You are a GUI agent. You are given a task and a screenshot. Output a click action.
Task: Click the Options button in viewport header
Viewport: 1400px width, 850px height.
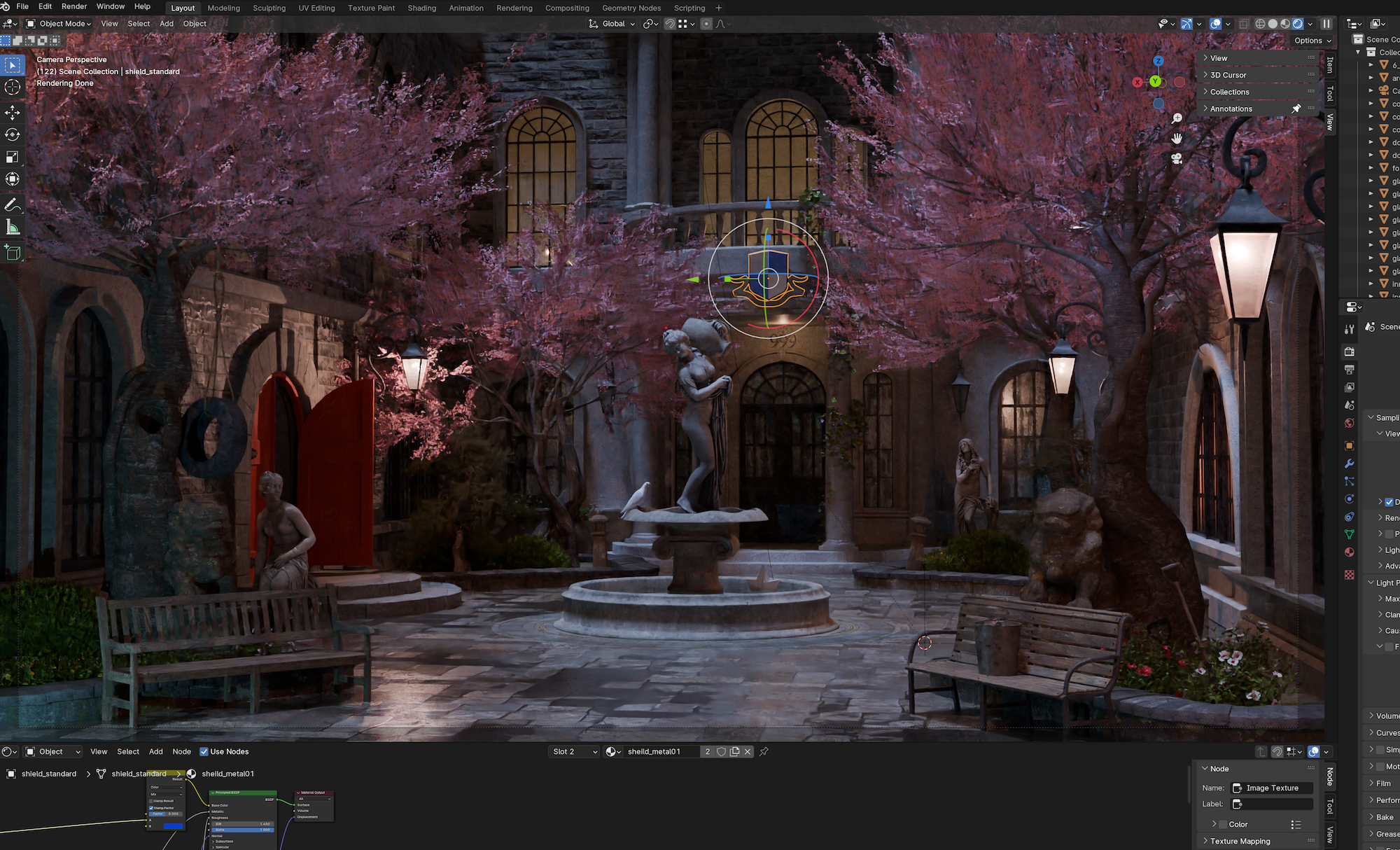1312,41
